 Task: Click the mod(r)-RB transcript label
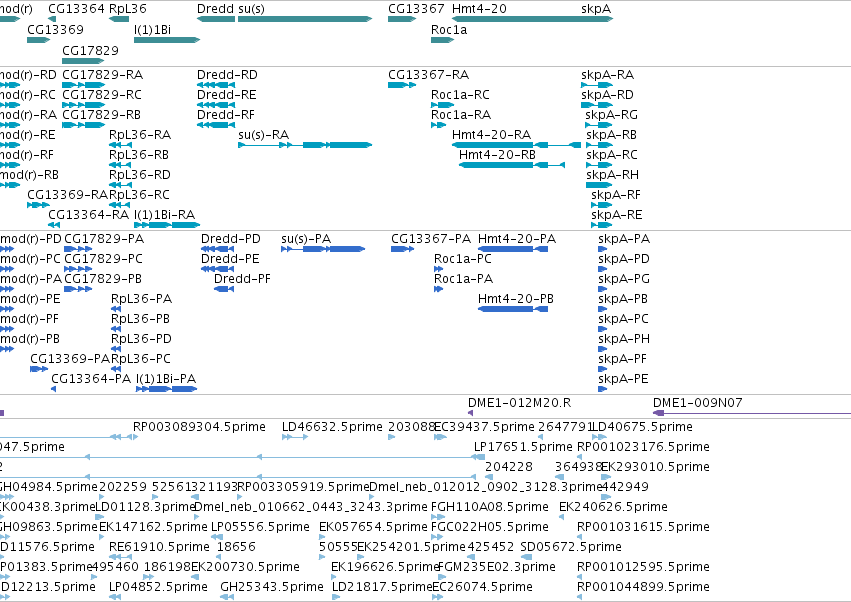coord(29,175)
